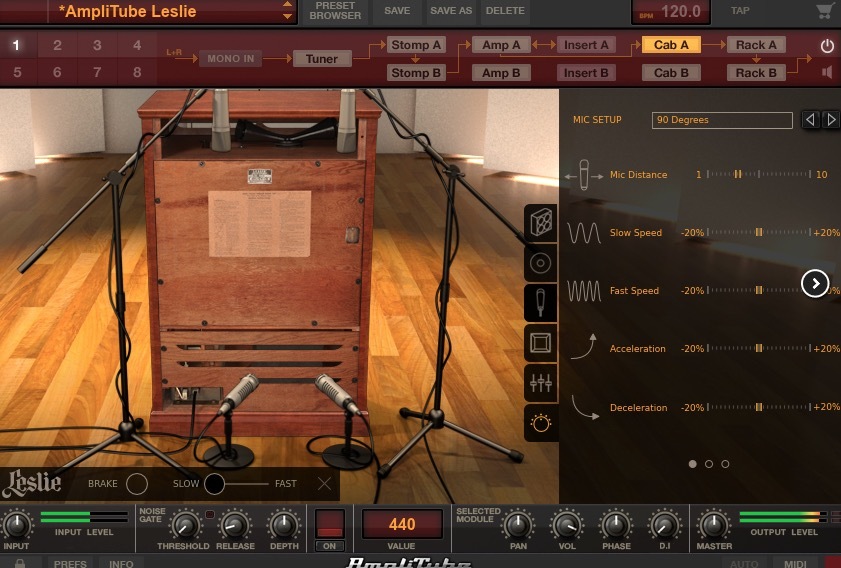
Task: Click the MIDI button
Action: coord(795,564)
